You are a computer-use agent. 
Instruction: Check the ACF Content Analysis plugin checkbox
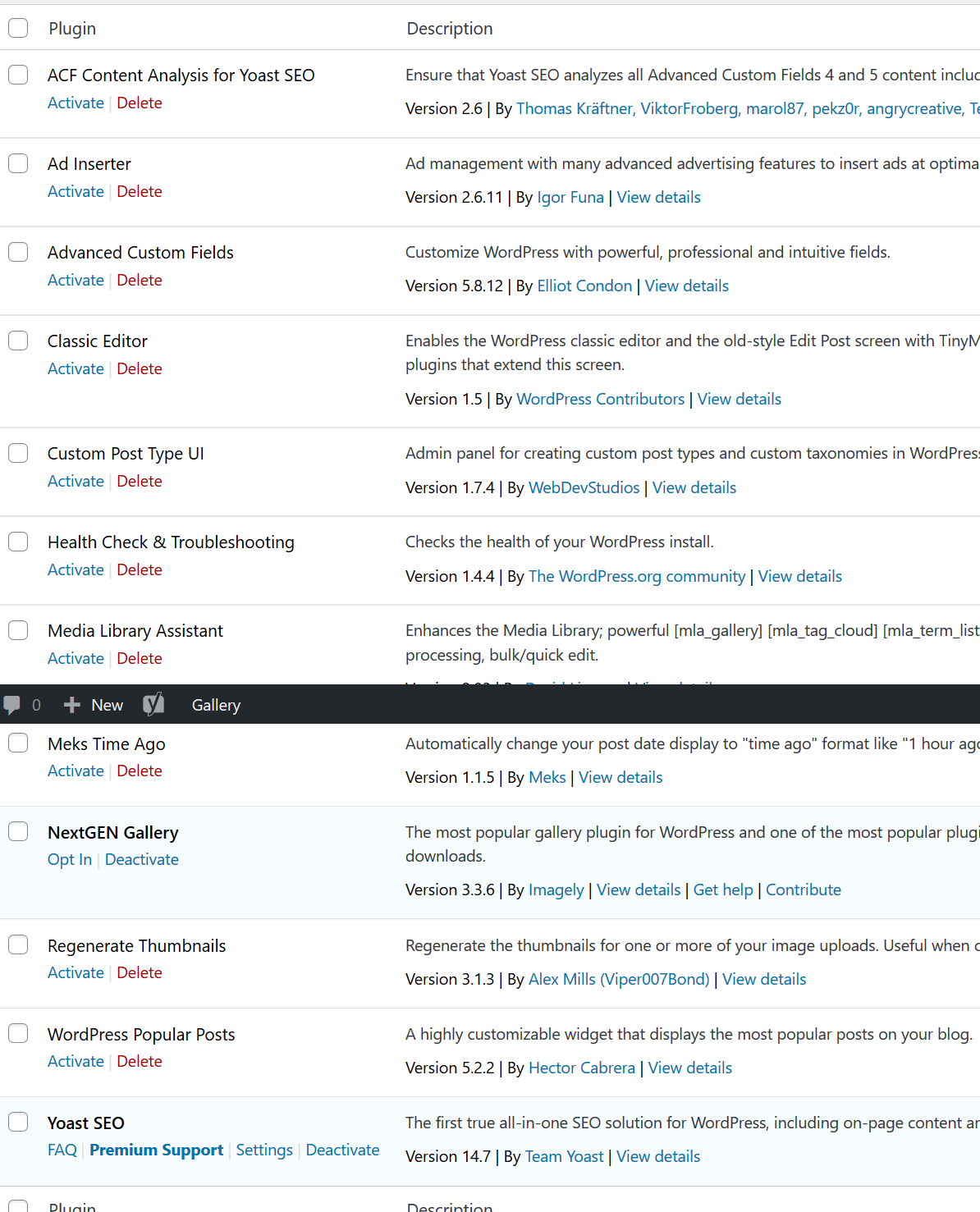pyautogui.click(x=18, y=75)
